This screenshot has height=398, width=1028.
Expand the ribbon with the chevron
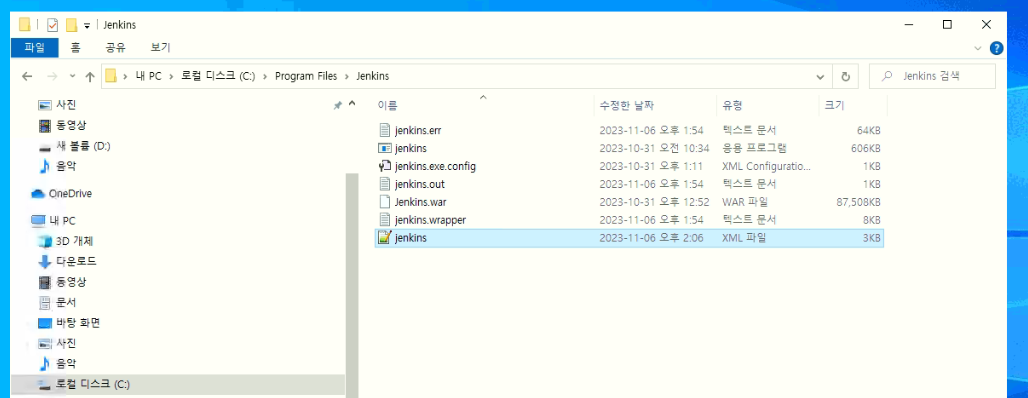(x=978, y=49)
